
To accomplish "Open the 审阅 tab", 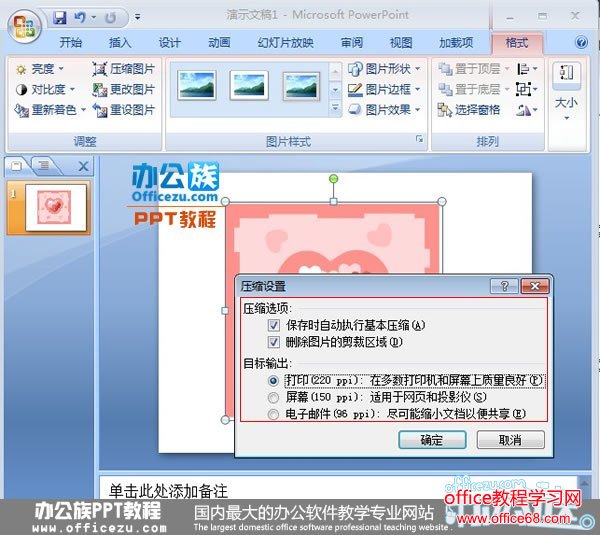I will coord(352,42).
